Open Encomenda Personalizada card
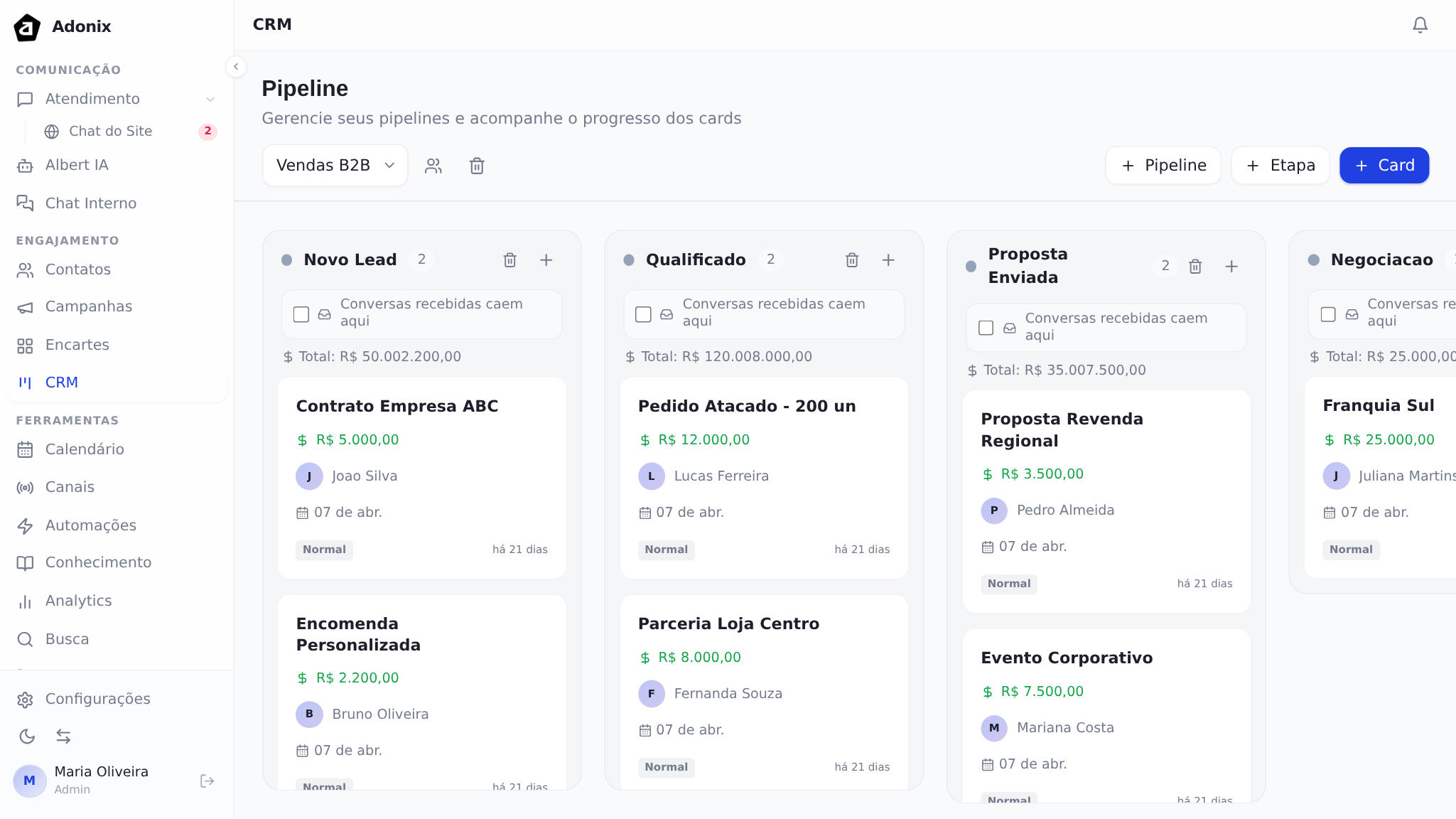Image resolution: width=1456 pixels, height=819 pixels. (422, 692)
